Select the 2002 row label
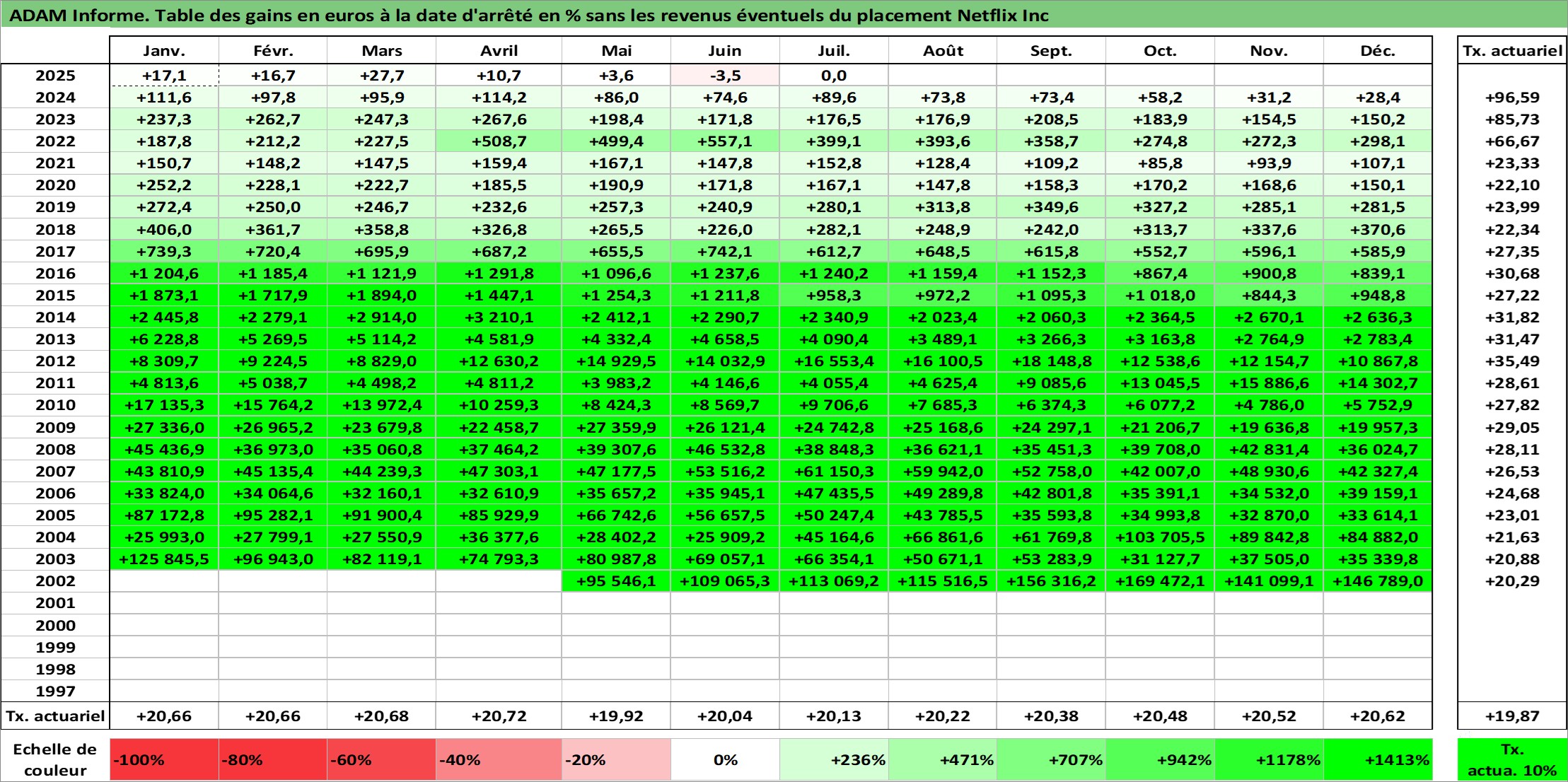 (x=55, y=581)
